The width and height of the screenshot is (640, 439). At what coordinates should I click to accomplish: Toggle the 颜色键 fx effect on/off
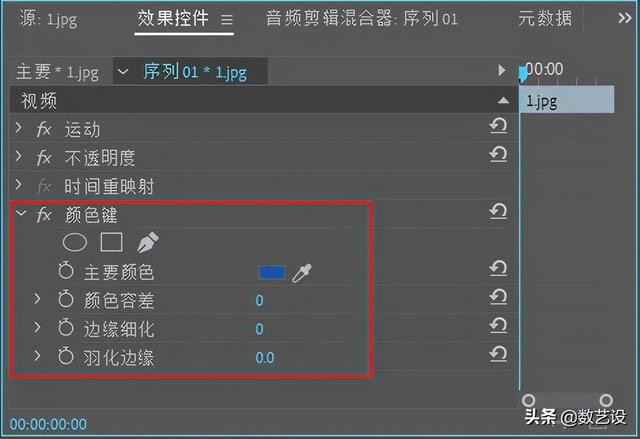click(44, 214)
